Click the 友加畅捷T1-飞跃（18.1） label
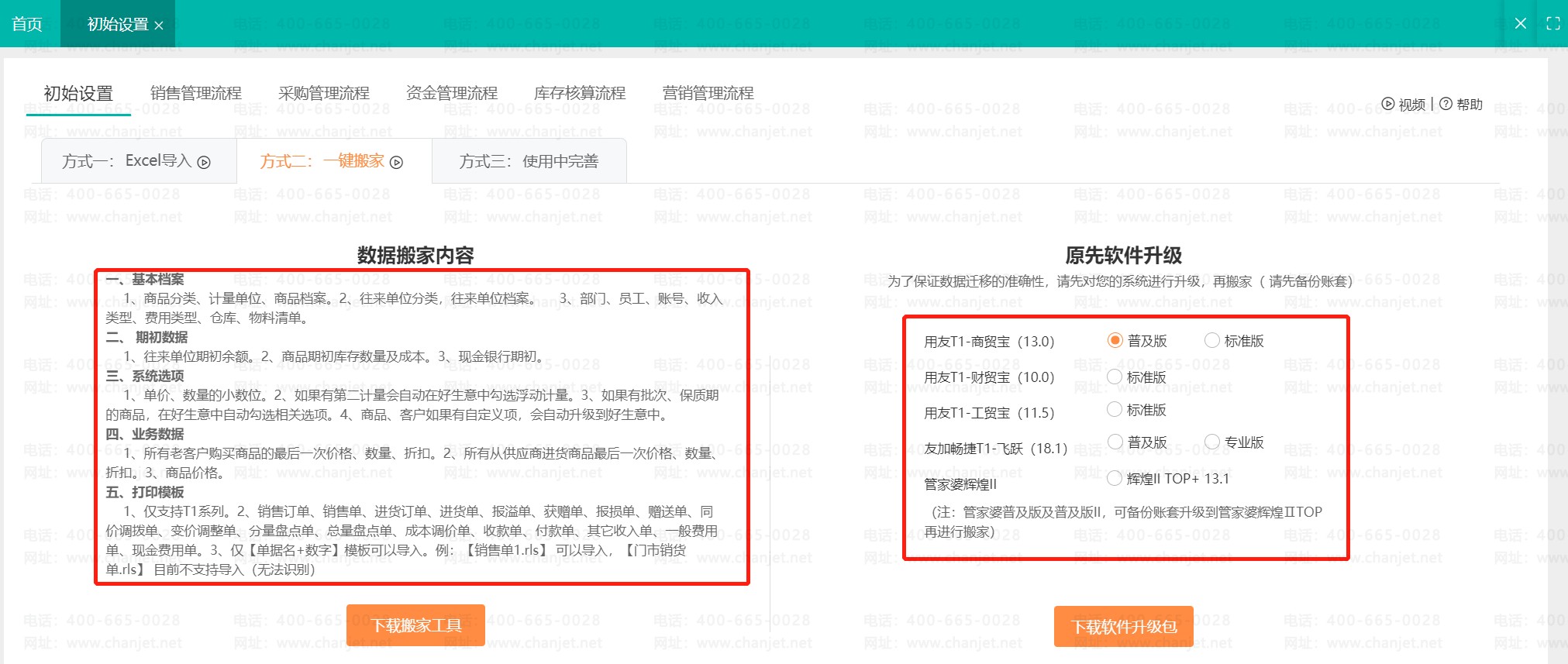This screenshot has width=1568, height=664. point(996,449)
